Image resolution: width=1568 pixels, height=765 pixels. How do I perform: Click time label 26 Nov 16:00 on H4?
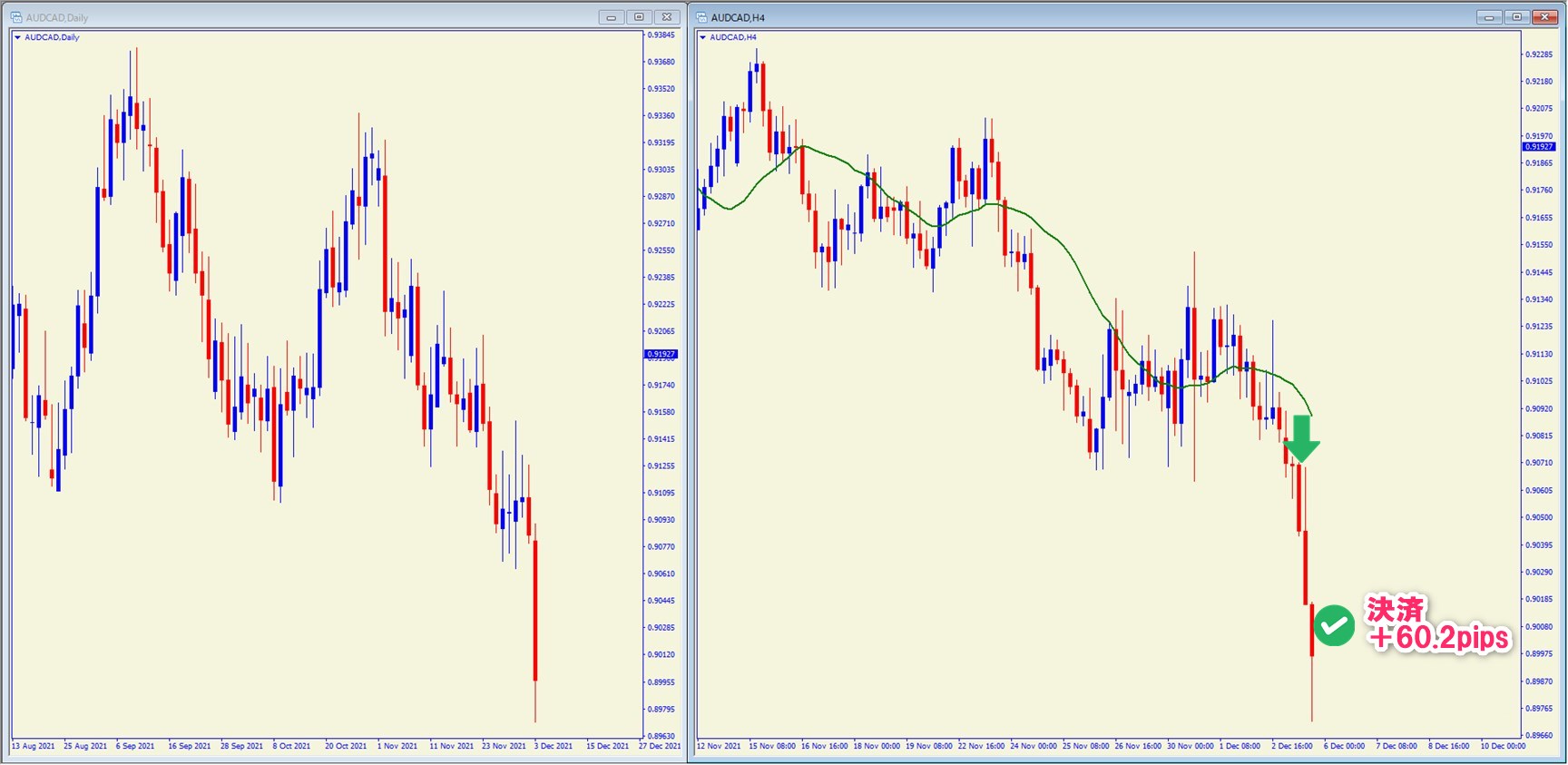(x=1138, y=746)
